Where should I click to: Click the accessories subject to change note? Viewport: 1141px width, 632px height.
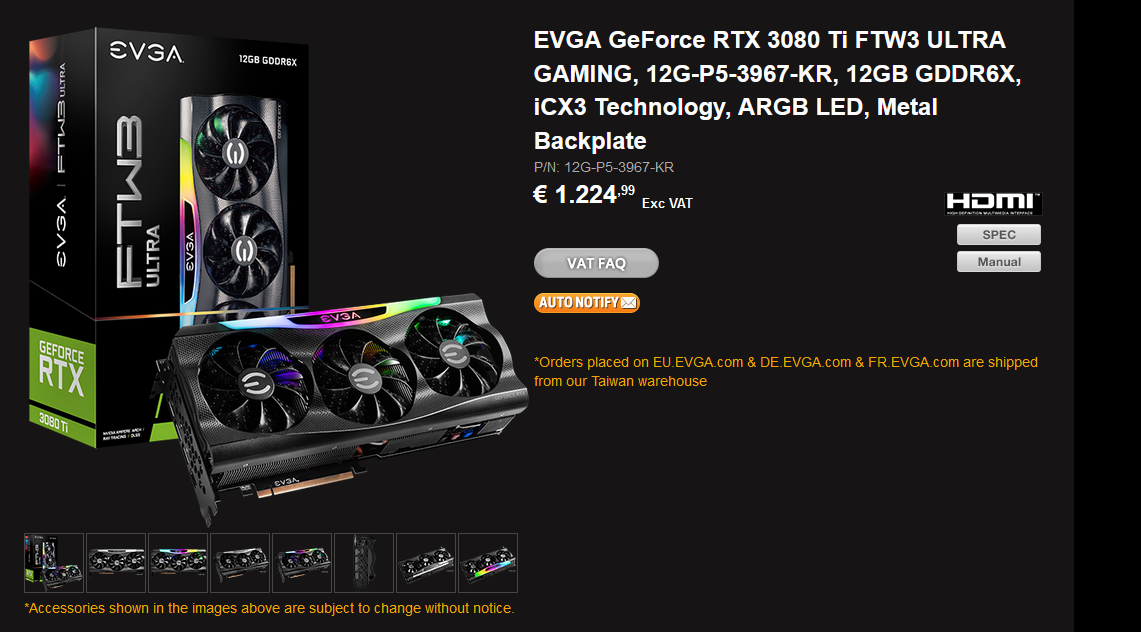[269, 608]
